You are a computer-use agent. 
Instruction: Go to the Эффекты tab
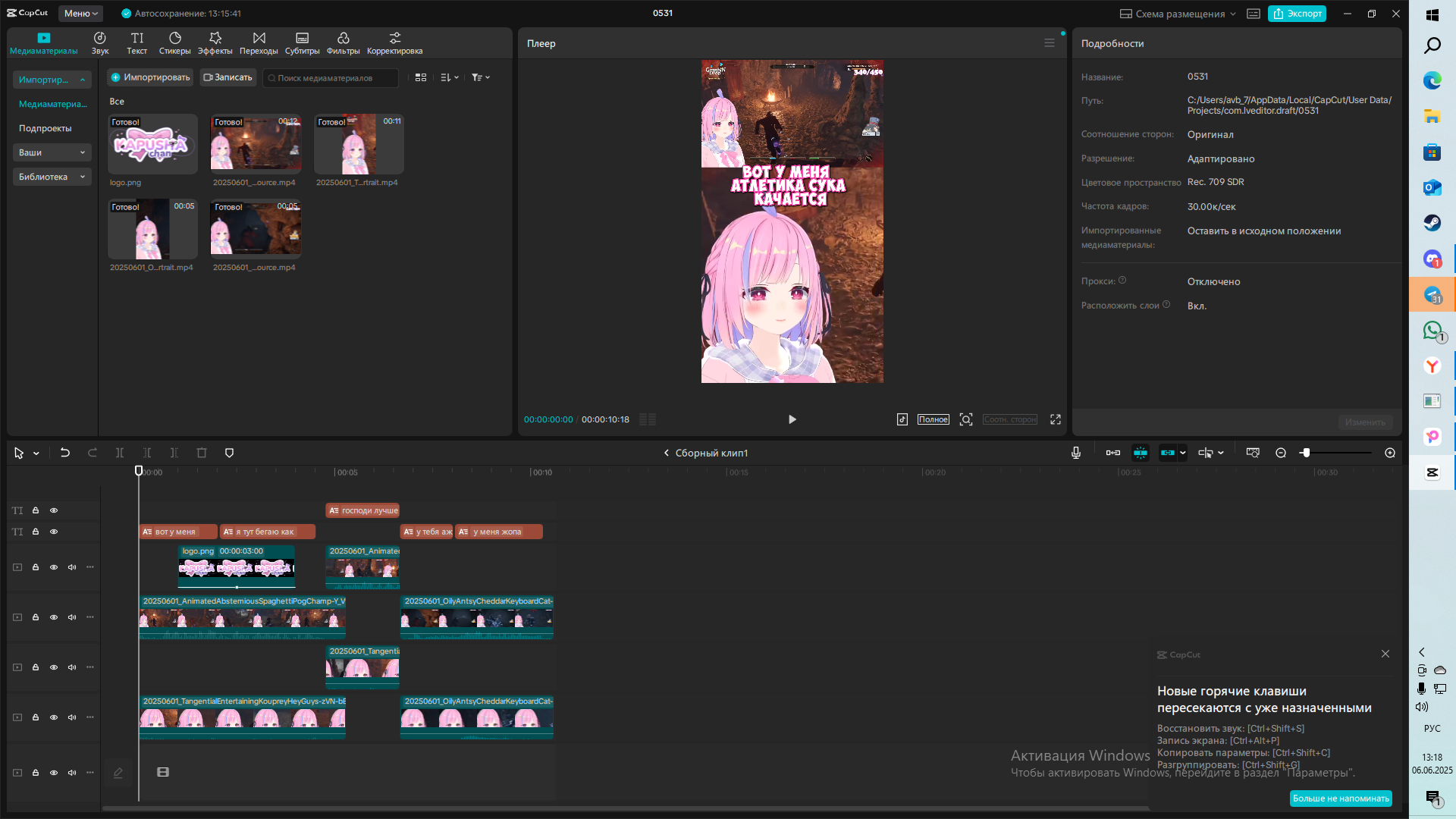coord(215,42)
